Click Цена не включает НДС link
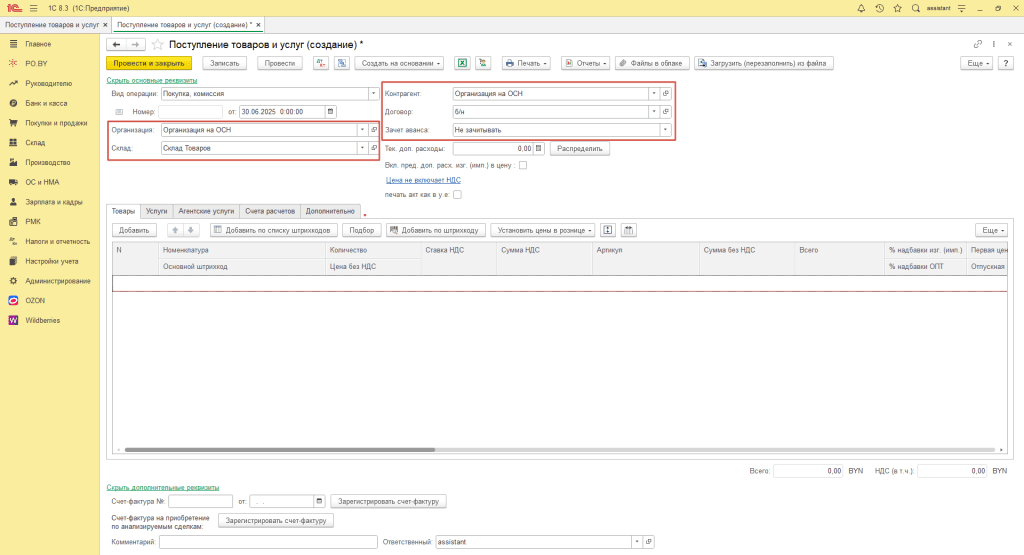The image size is (1024, 555). pos(423,180)
